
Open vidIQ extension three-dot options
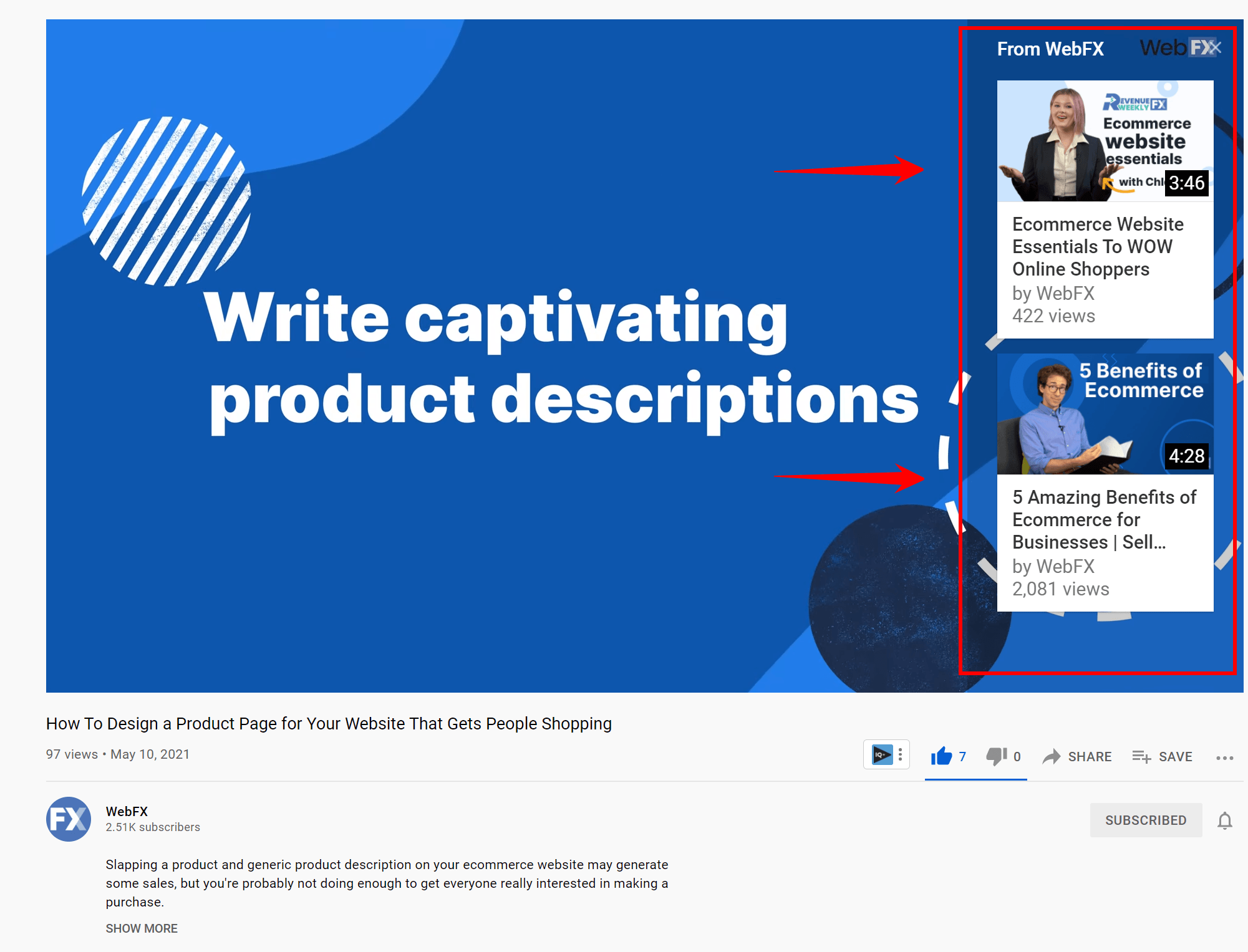900,755
